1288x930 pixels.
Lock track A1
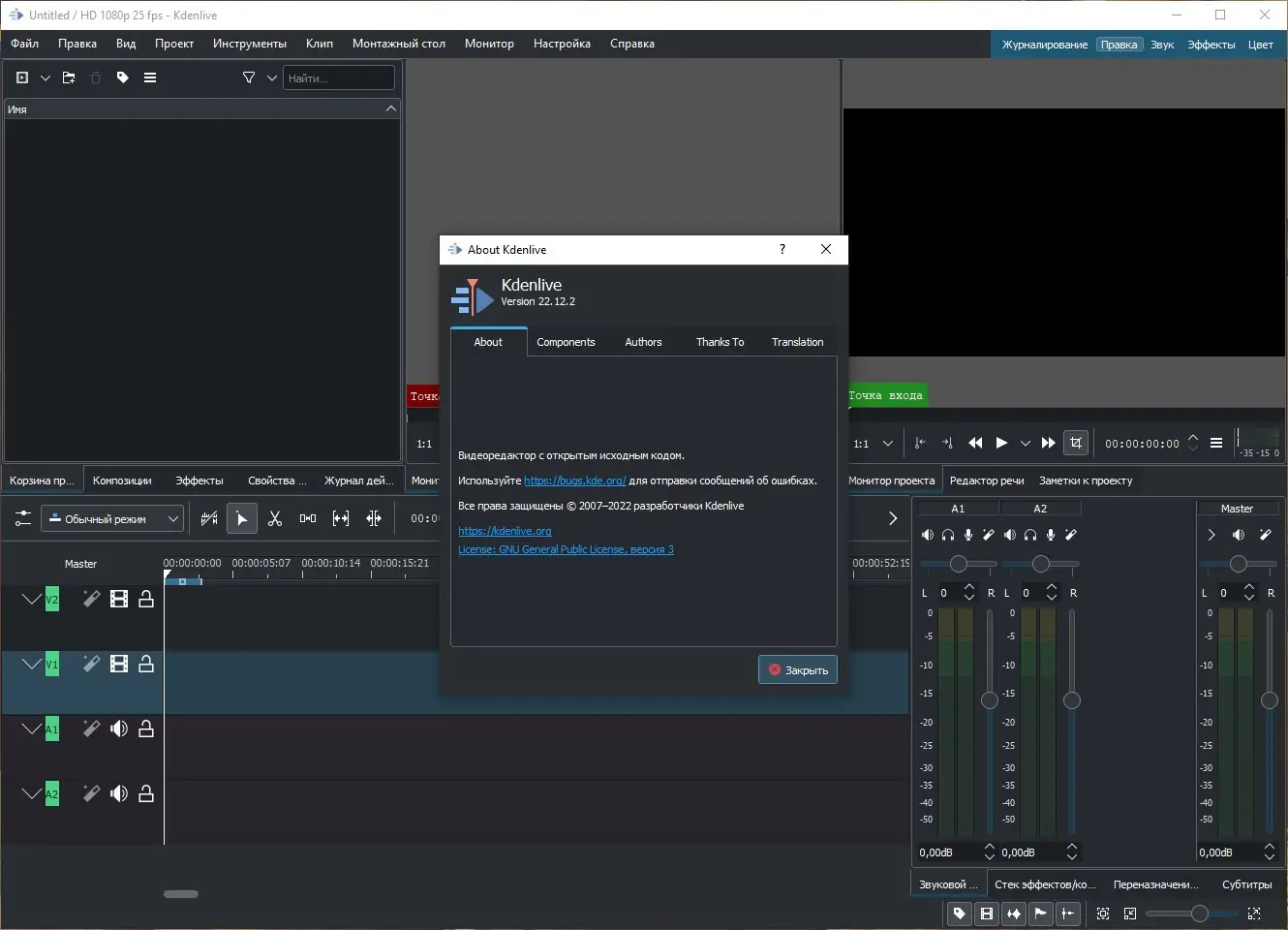click(146, 728)
